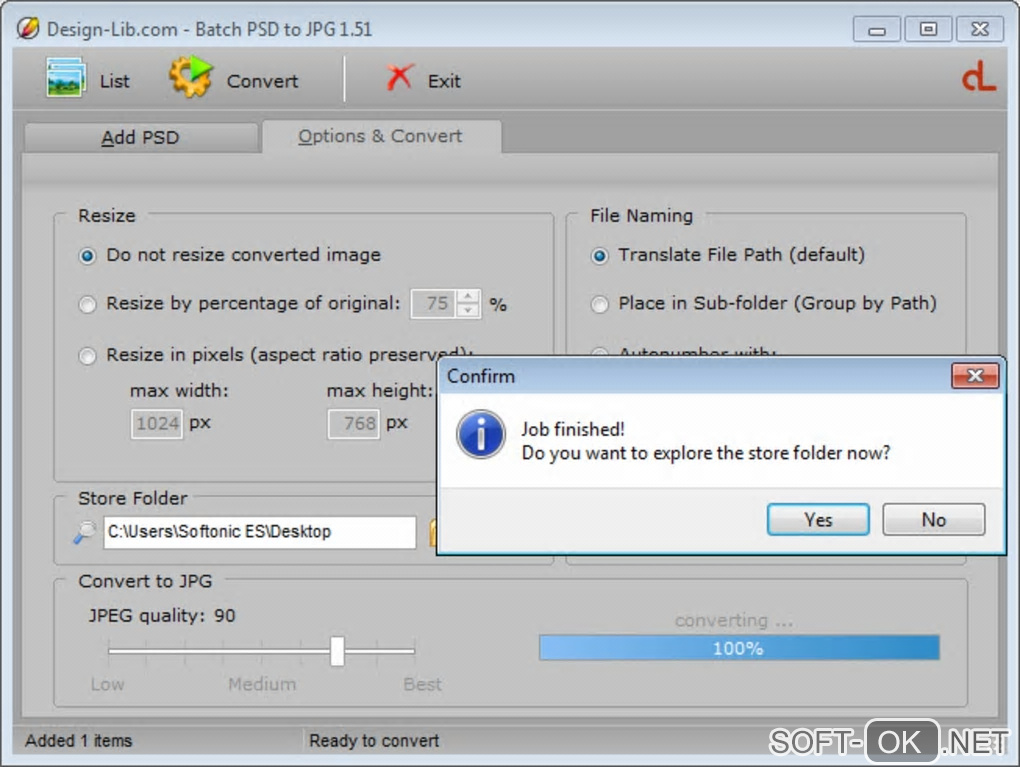Select Resize in pixels option
This screenshot has height=767, width=1020.
pyautogui.click(x=87, y=356)
